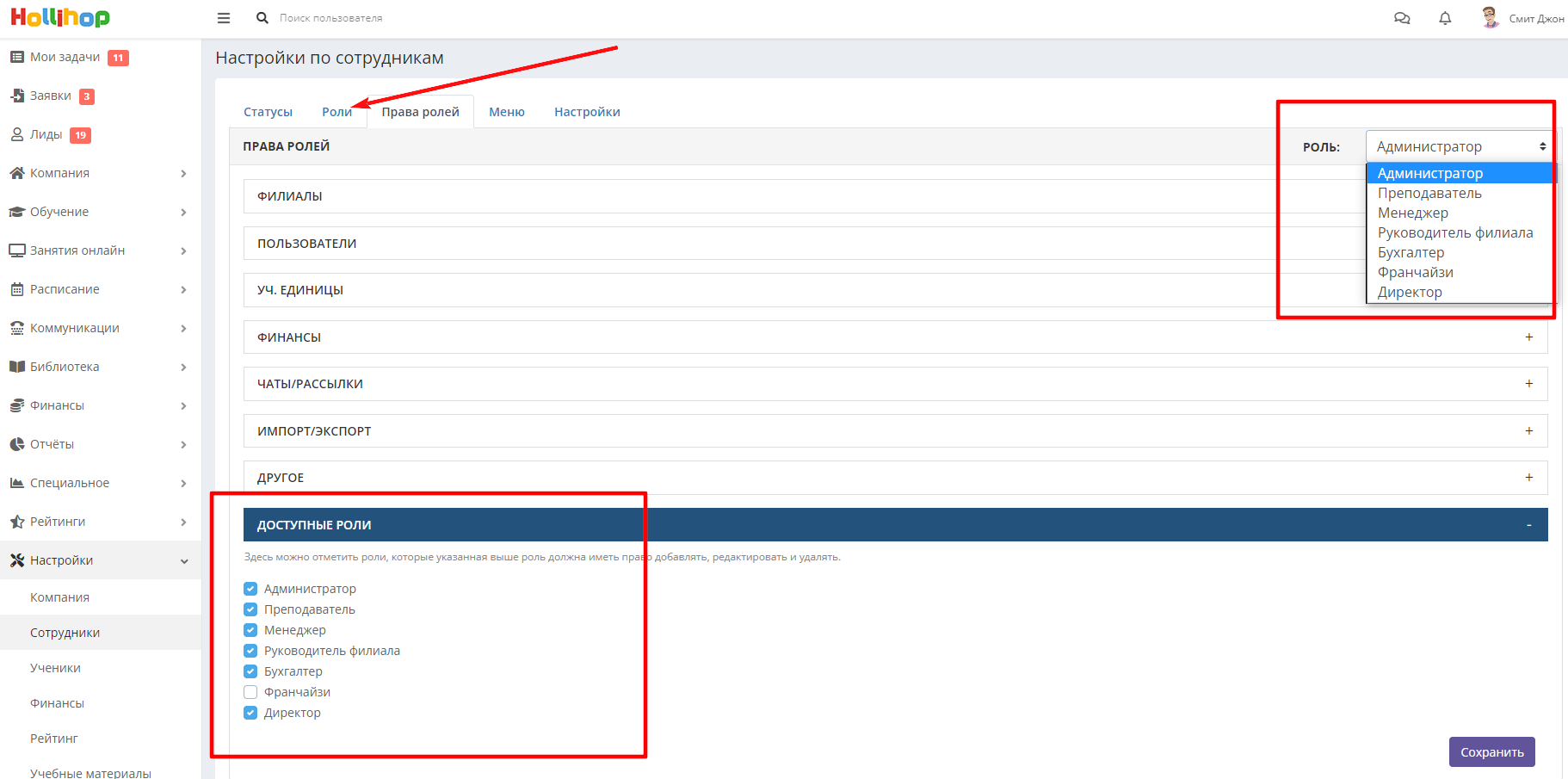The width and height of the screenshot is (1568, 779).
Task: Expand the ПОЛЬЗОВАТЕЛИ section
Action: pos(895,244)
